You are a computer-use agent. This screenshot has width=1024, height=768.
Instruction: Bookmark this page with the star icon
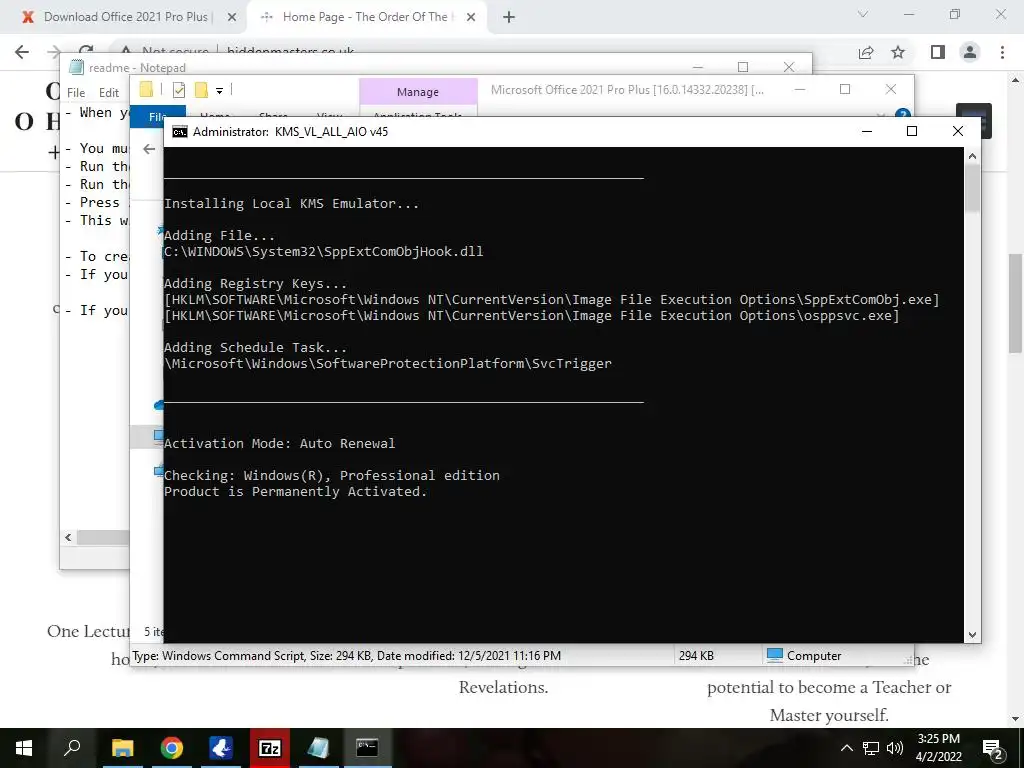(898, 52)
